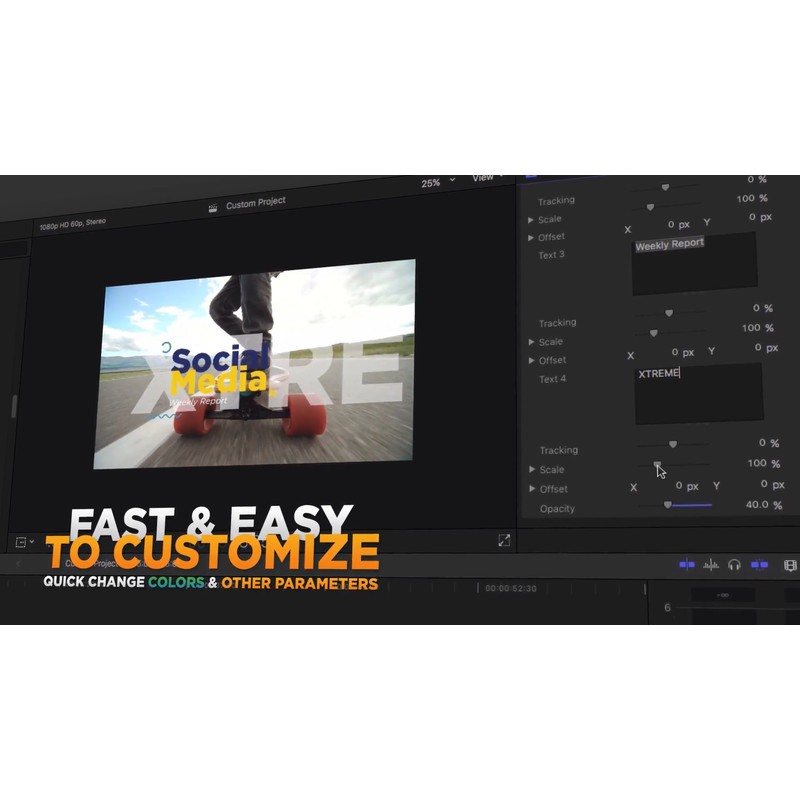Click the solo headphones icon
Viewport: 800px width, 800px height.
coord(735,565)
